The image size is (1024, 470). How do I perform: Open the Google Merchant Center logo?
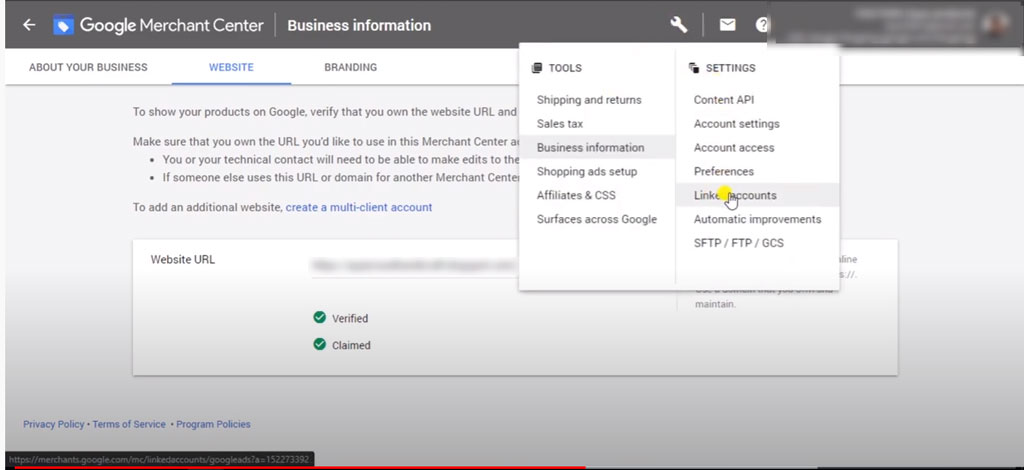pyautogui.click(x=159, y=25)
